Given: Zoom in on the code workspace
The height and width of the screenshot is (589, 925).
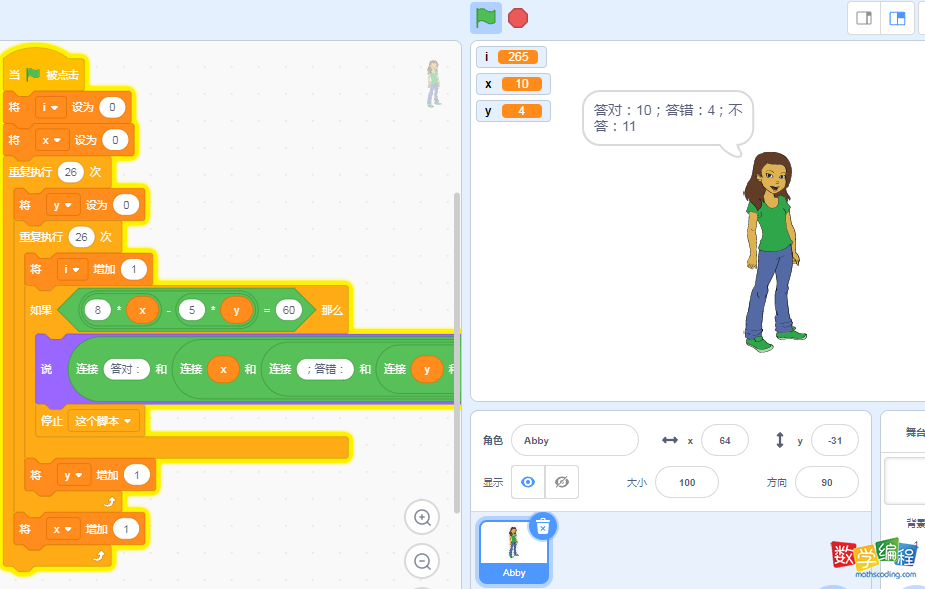Looking at the screenshot, I should click(421, 517).
